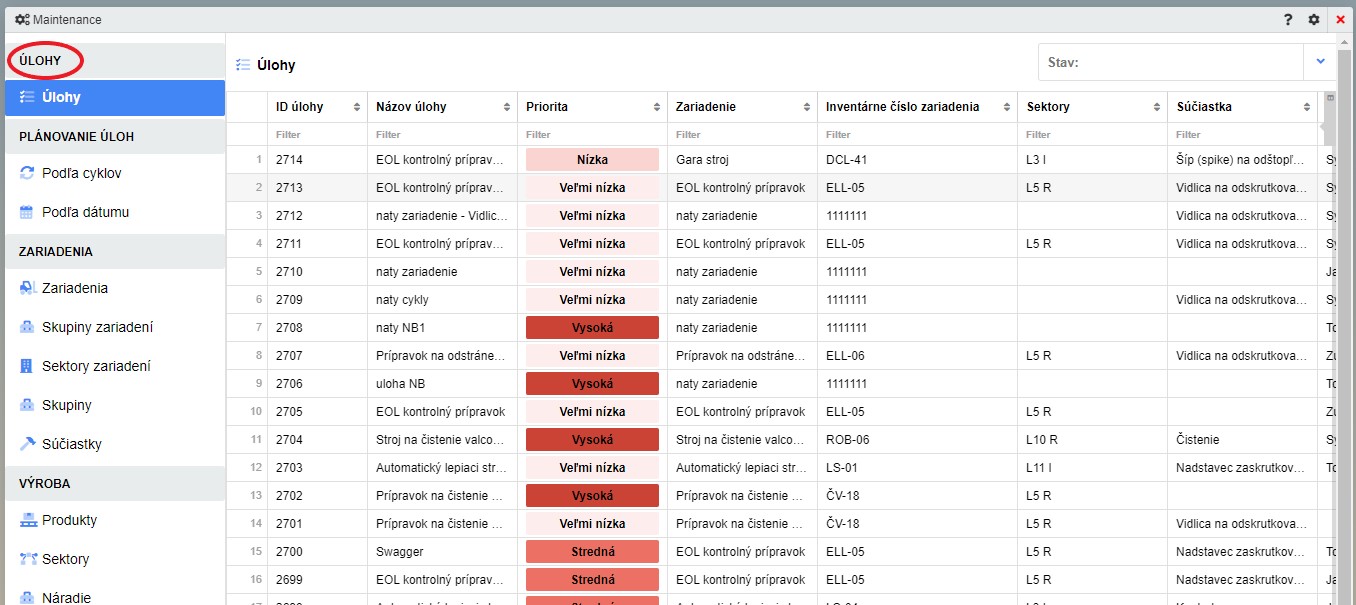The width and height of the screenshot is (1356, 605).
Task: Click the Názov úlohy filter field
Action: pos(442,134)
